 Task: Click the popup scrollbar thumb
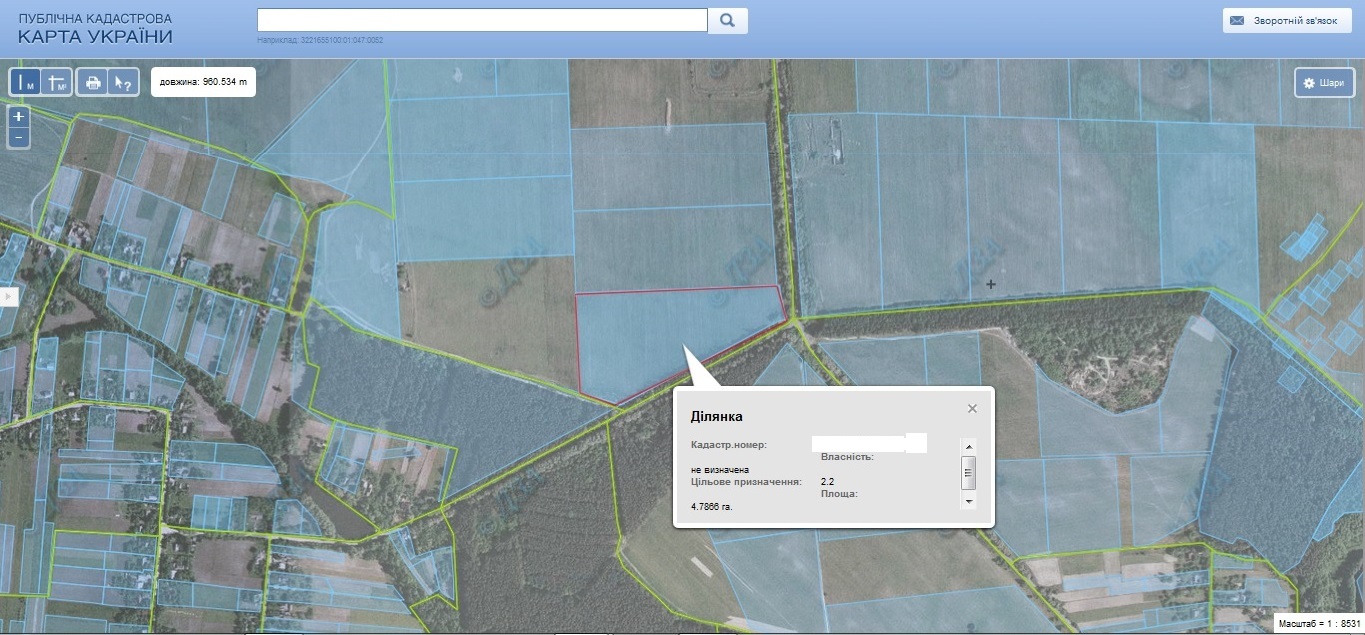968,470
